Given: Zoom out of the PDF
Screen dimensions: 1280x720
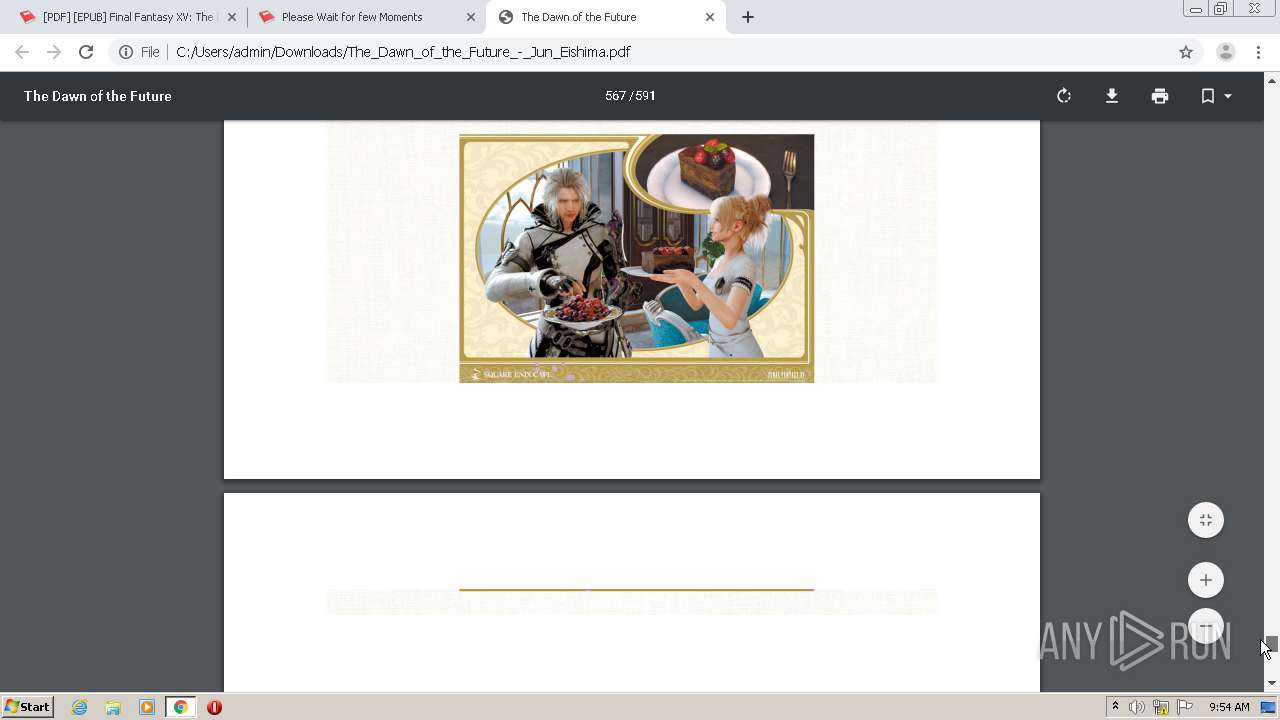Looking at the screenshot, I should tap(1206, 626).
